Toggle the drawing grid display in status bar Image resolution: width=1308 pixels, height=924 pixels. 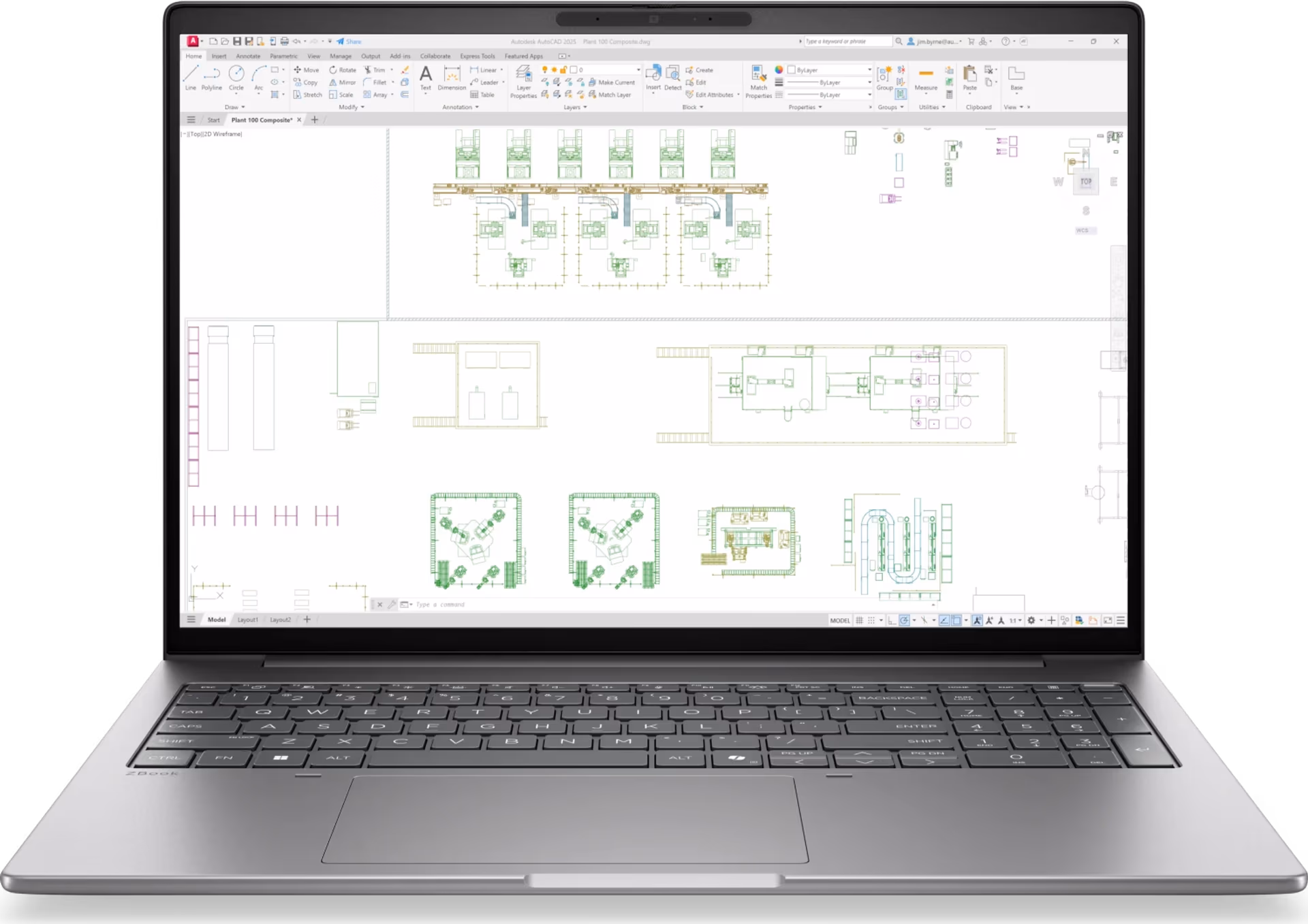tap(859, 620)
